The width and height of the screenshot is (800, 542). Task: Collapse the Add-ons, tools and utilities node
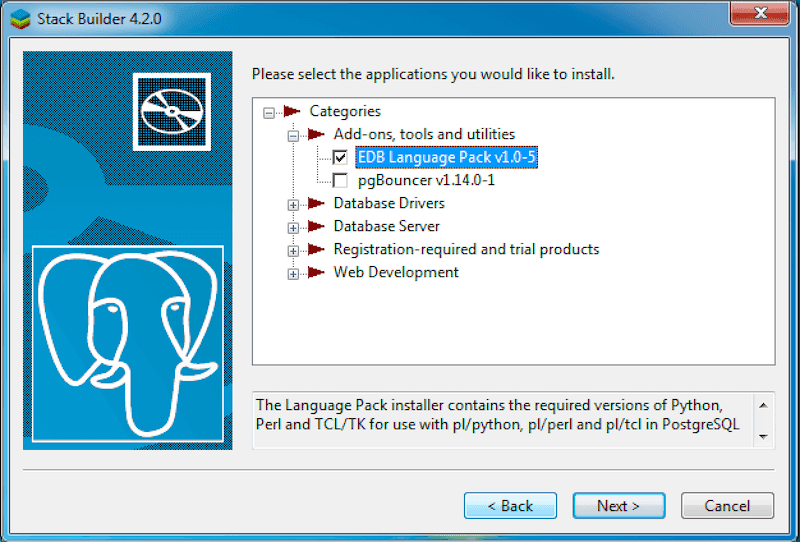tap(293, 135)
